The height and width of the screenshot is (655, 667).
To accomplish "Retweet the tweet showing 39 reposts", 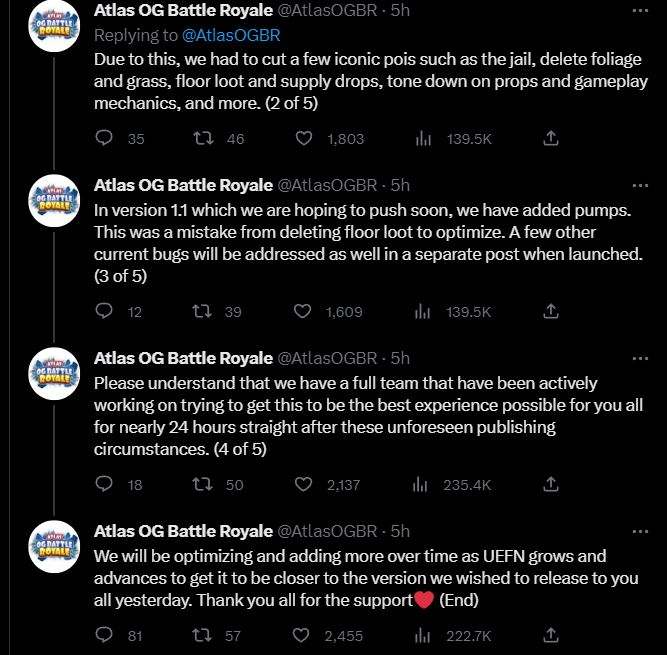I will click(202, 311).
